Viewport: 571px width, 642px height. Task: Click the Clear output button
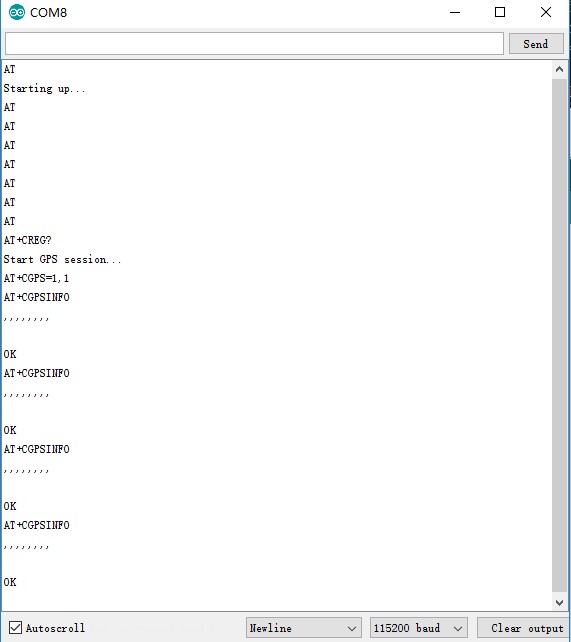coord(524,628)
